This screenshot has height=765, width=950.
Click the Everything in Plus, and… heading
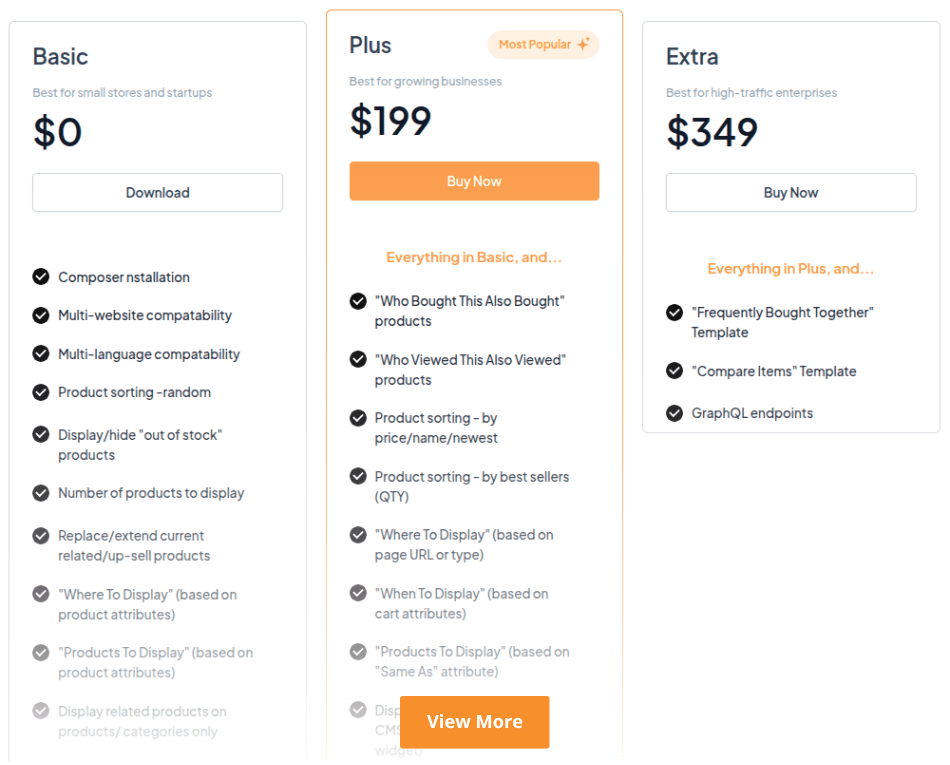790,269
